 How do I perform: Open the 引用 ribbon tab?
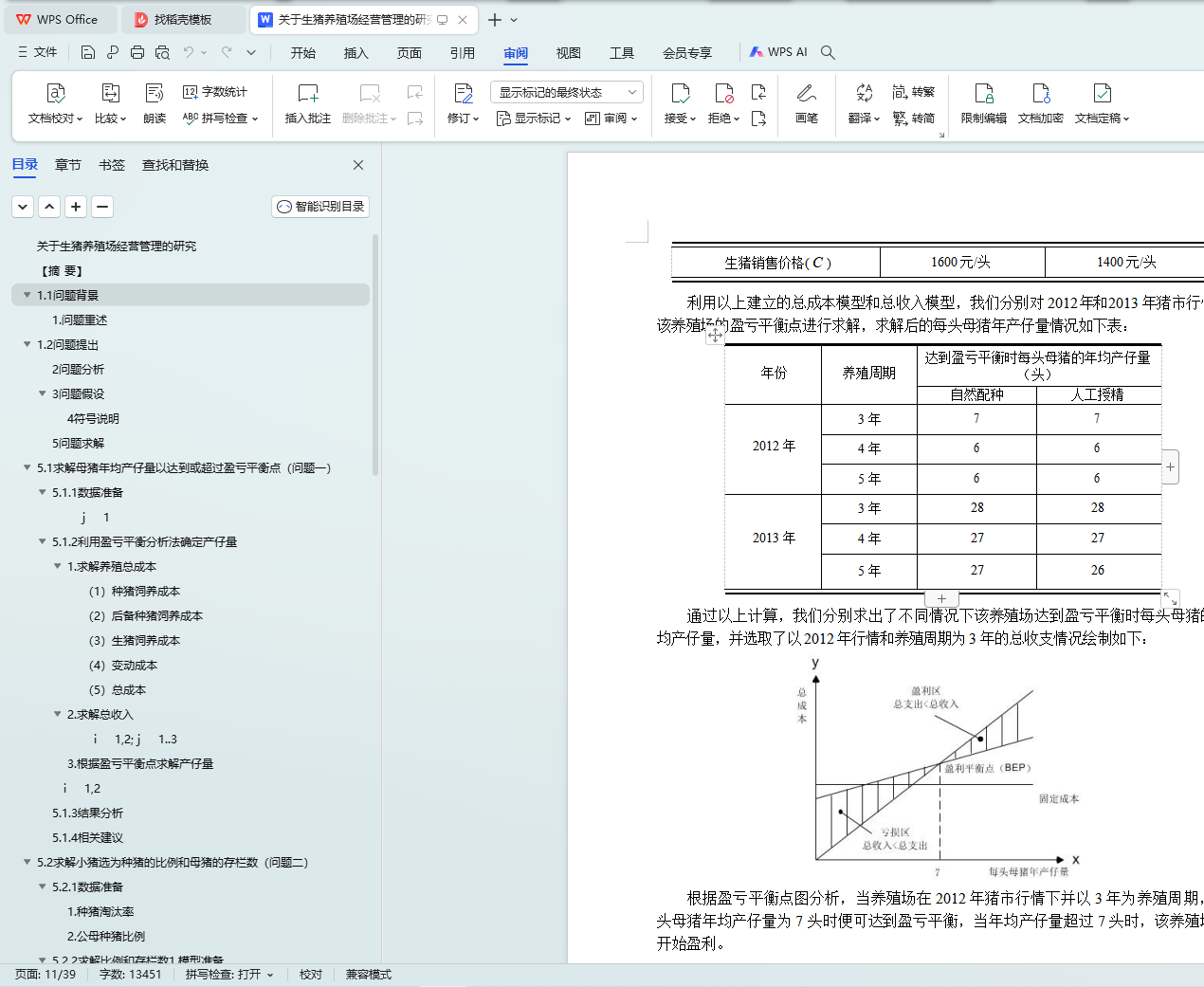(x=463, y=53)
